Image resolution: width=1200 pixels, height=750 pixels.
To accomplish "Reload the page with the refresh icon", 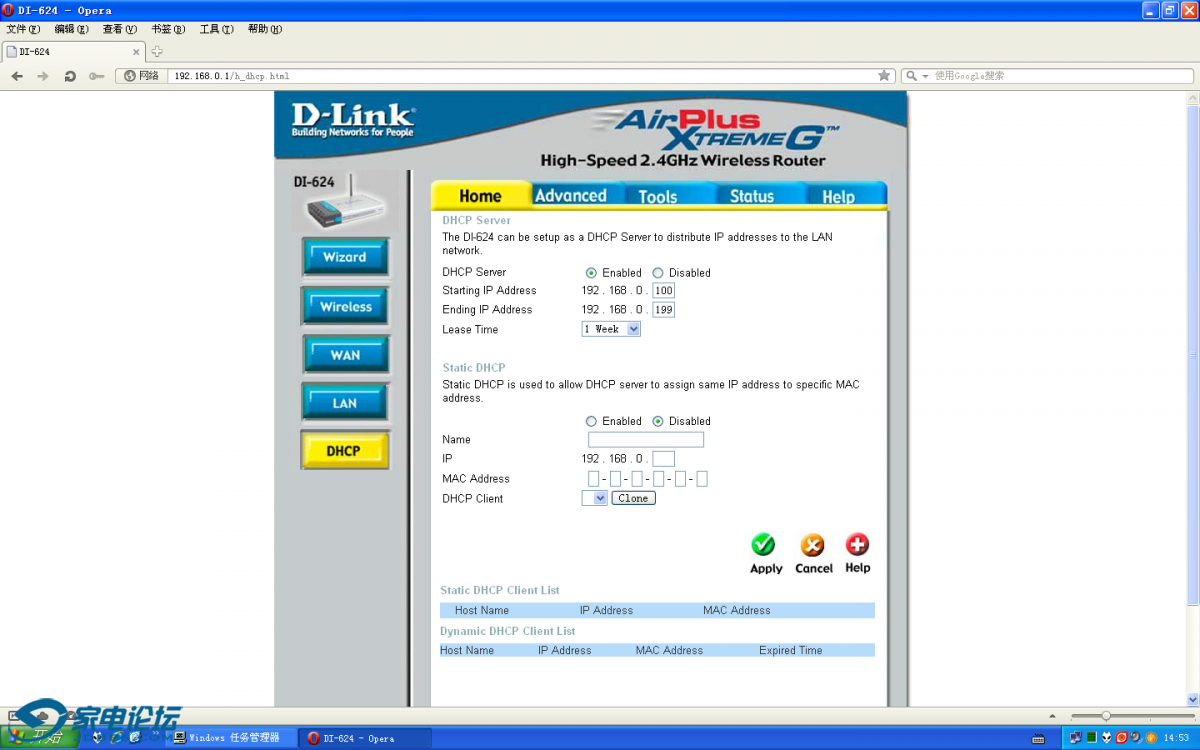I will [70, 76].
